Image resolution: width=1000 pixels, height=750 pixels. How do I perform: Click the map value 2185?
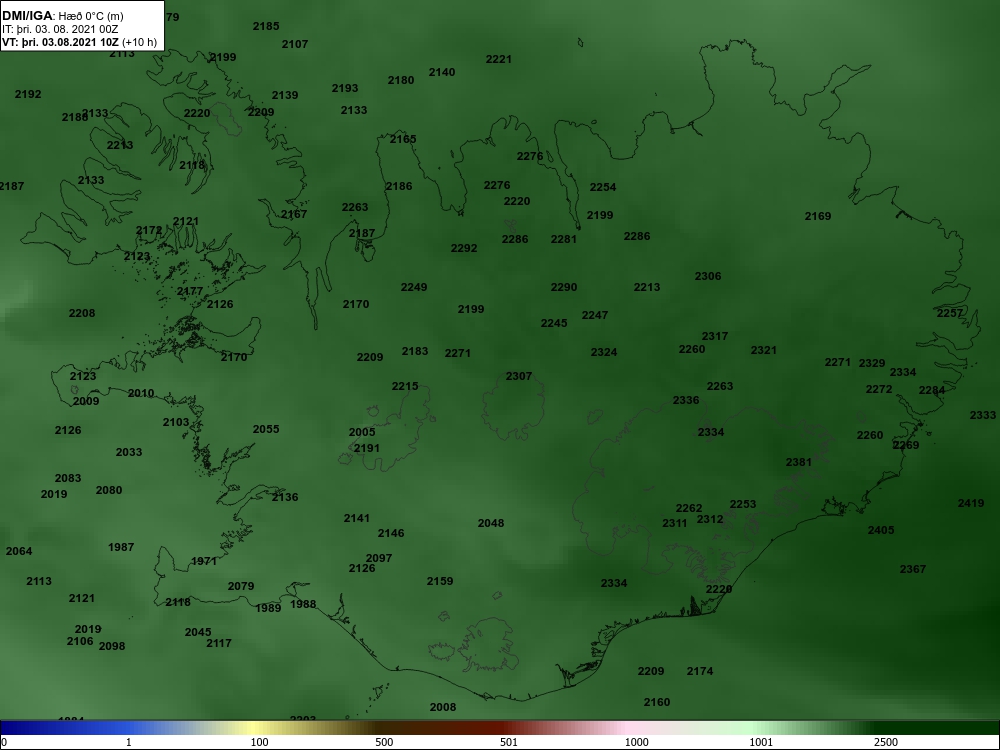pos(266,26)
